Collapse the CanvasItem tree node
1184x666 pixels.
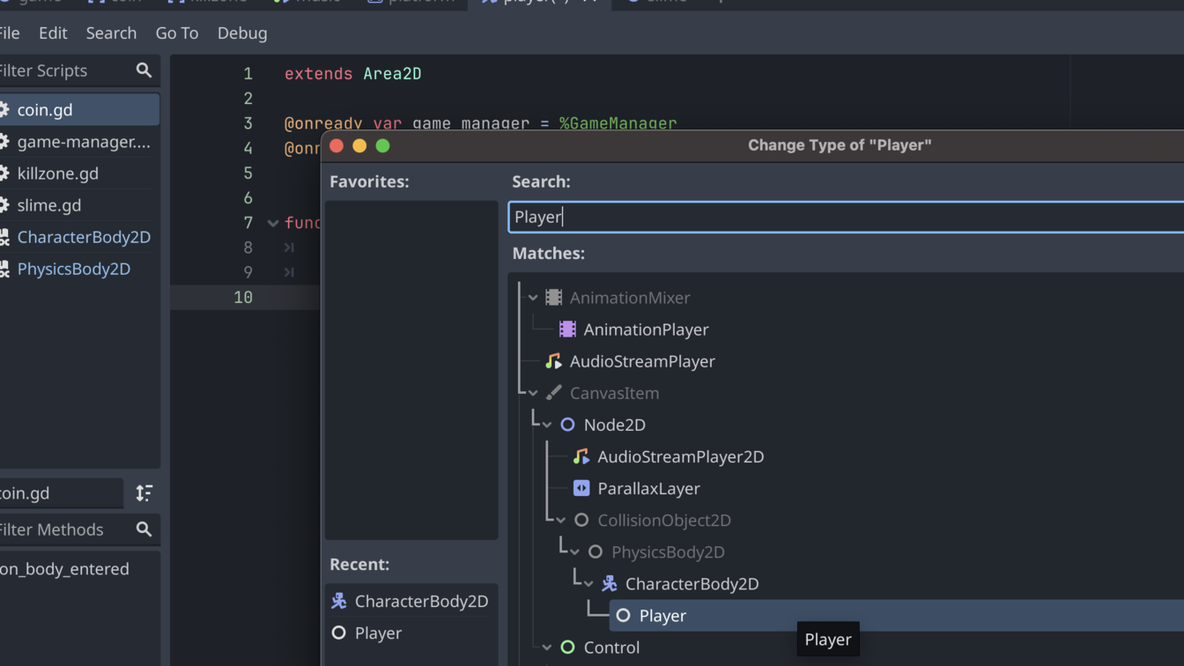(x=533, y=393)
